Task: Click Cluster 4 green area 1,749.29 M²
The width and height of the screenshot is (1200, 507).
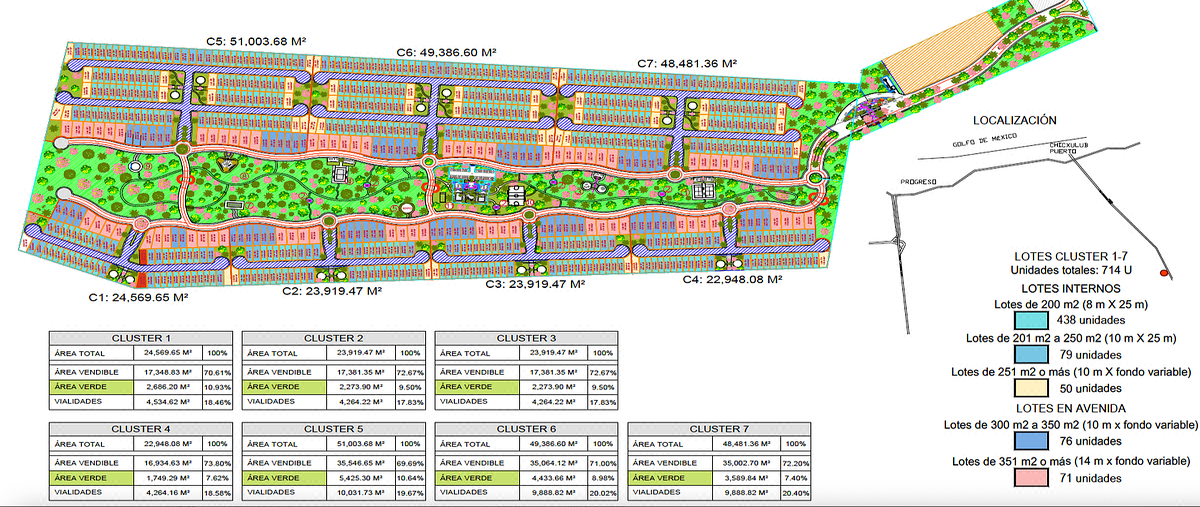Action: [x=166, y=478]
